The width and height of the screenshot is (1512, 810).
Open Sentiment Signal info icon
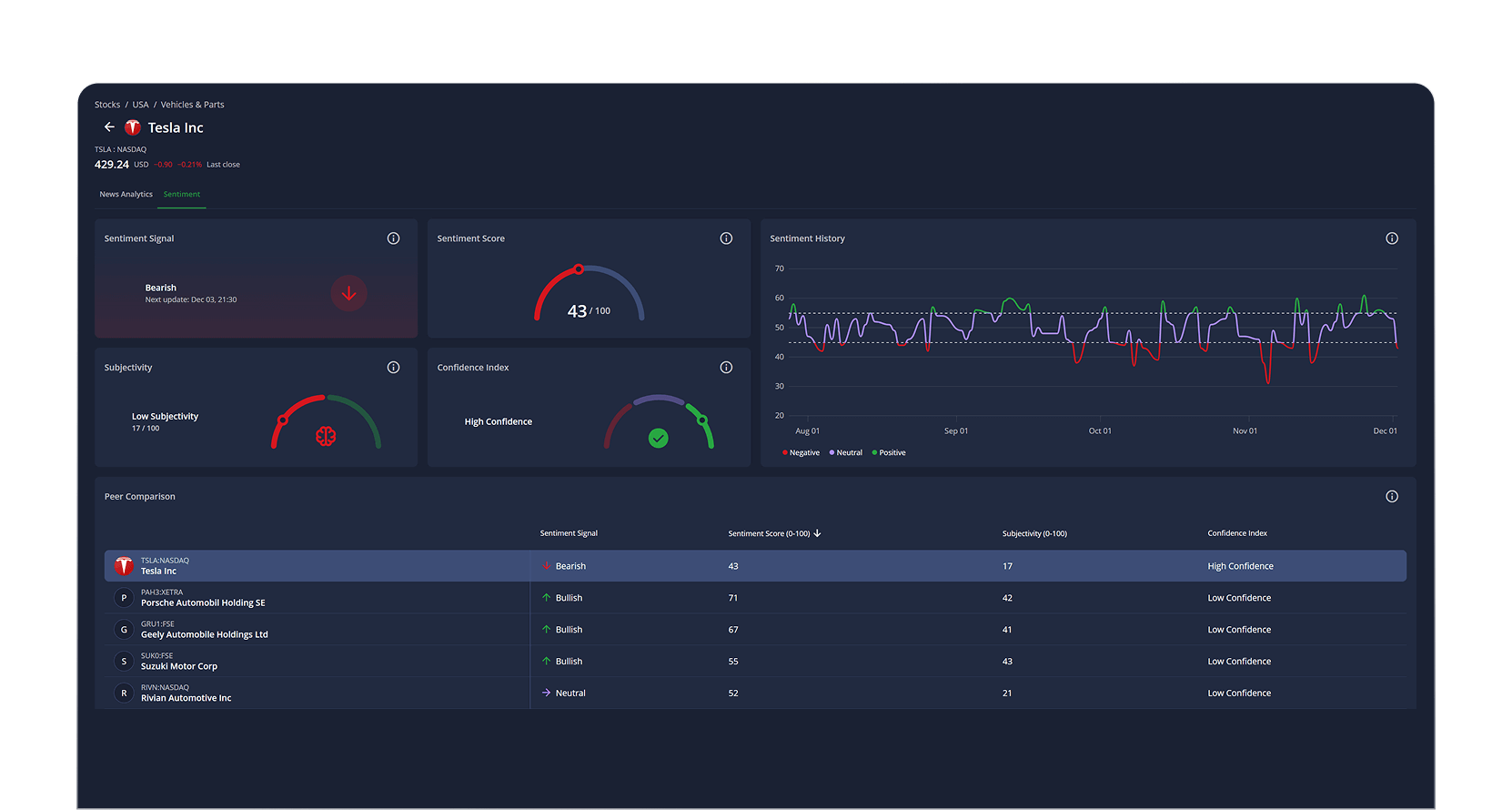click(393, 238)
